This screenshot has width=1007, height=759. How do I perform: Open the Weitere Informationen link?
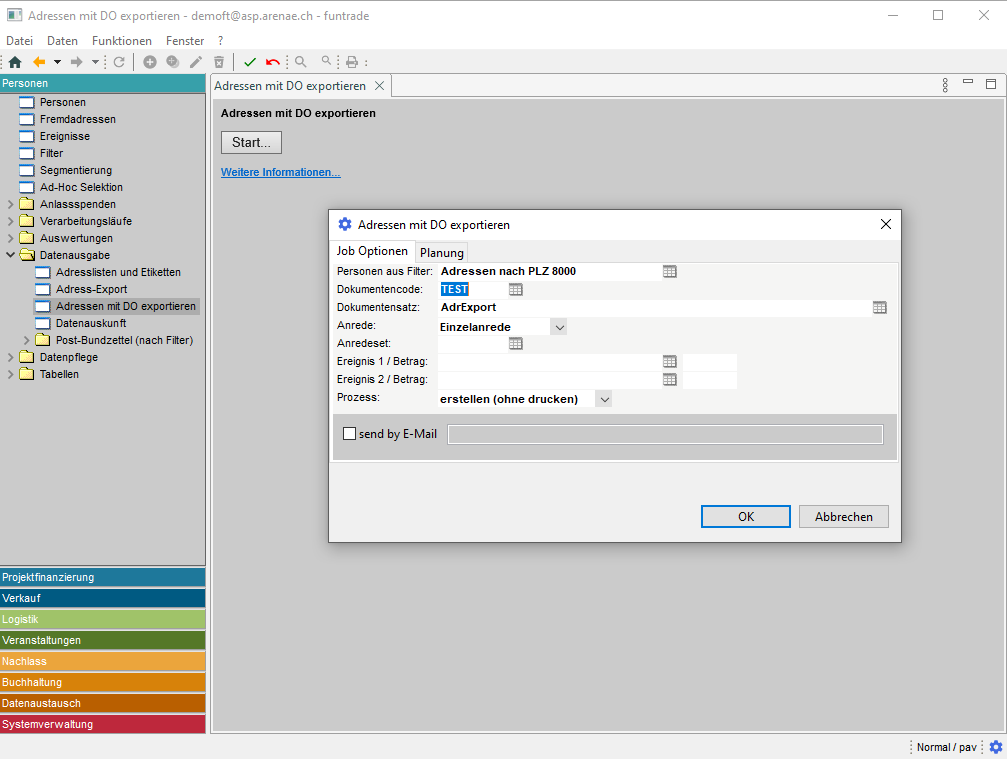(280, 172)
